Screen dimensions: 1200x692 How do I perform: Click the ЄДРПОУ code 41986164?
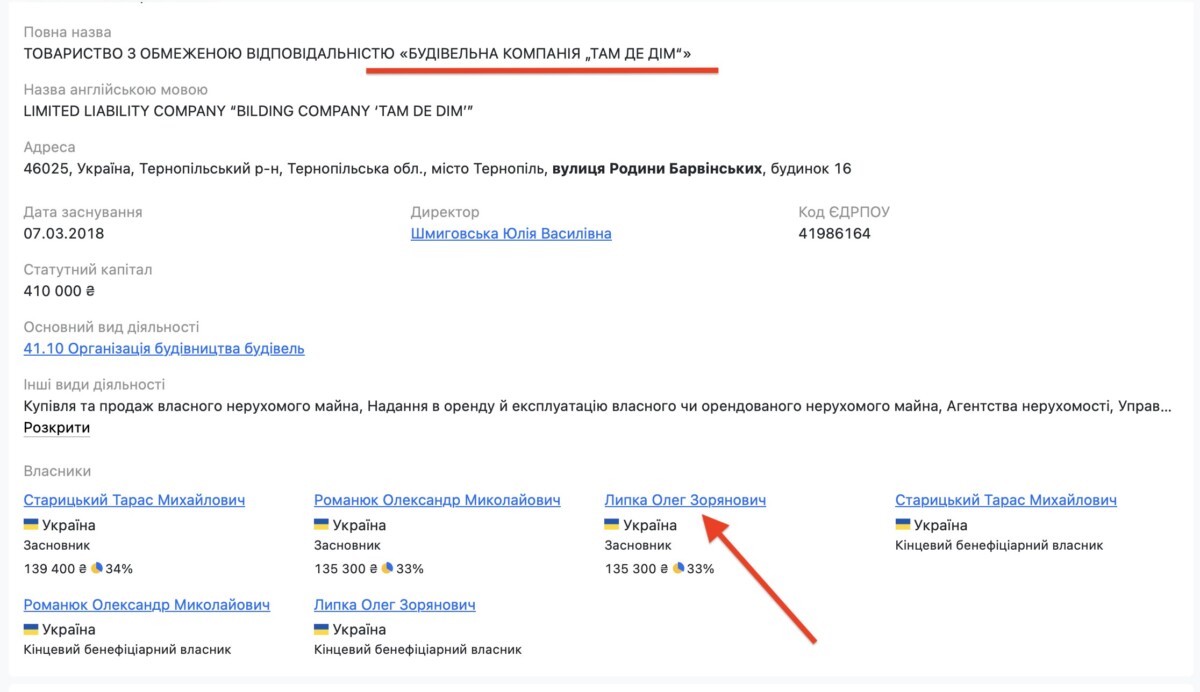[835, 234]
